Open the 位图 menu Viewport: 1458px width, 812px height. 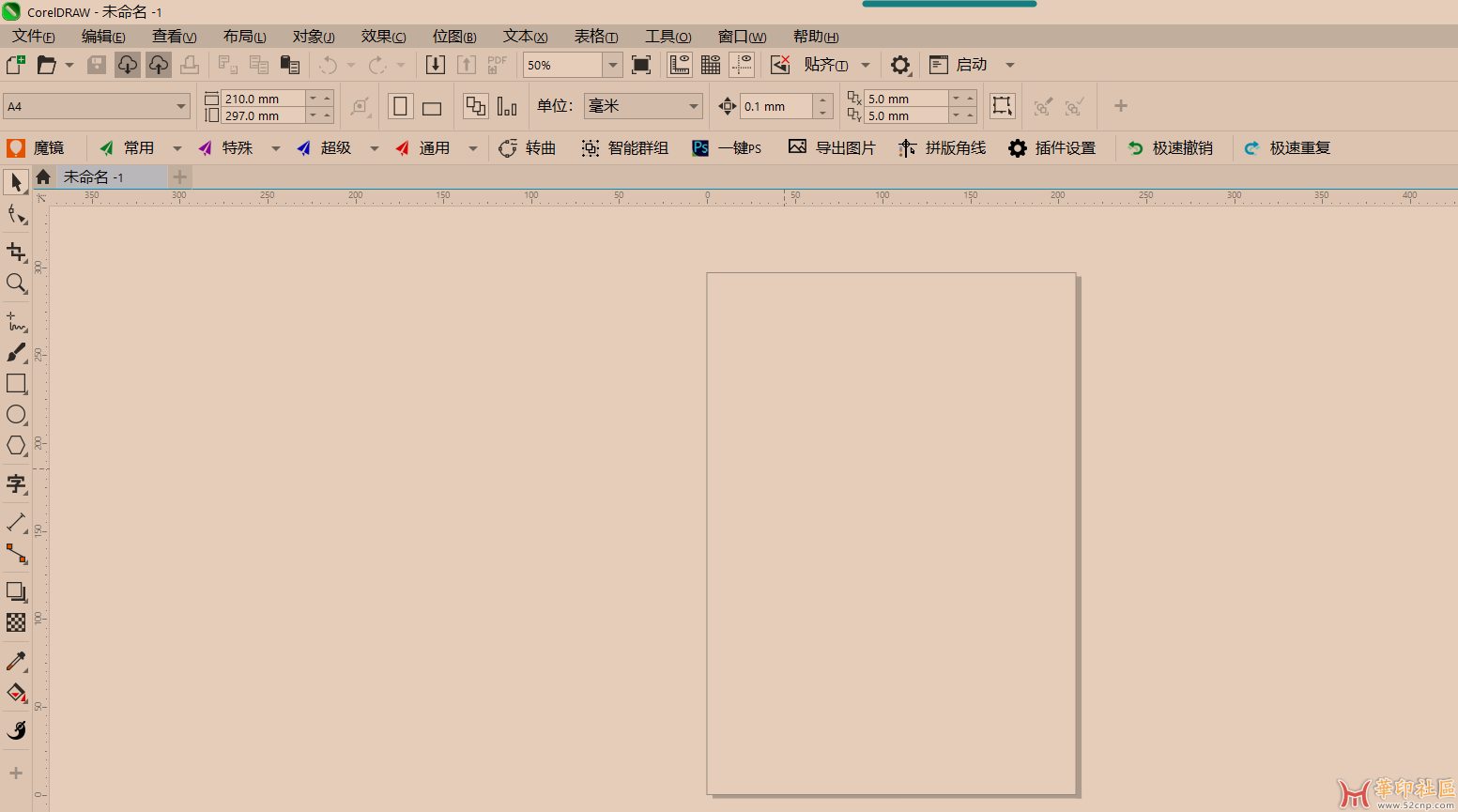(454, 37)
